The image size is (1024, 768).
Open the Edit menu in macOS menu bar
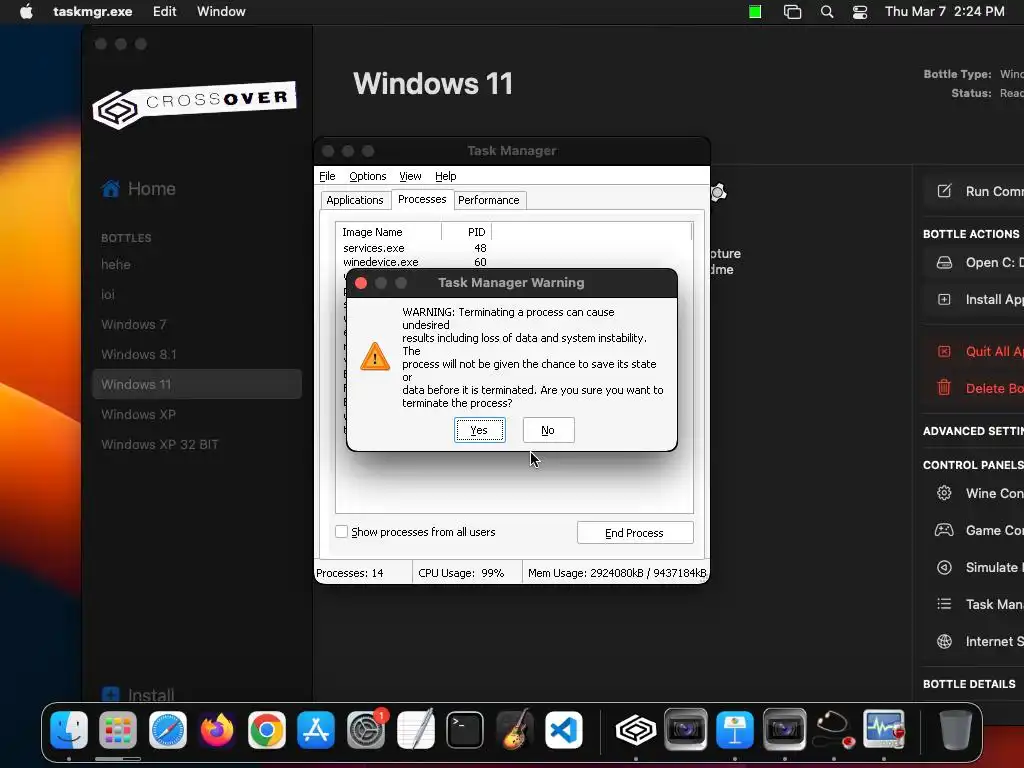point(165,11)
